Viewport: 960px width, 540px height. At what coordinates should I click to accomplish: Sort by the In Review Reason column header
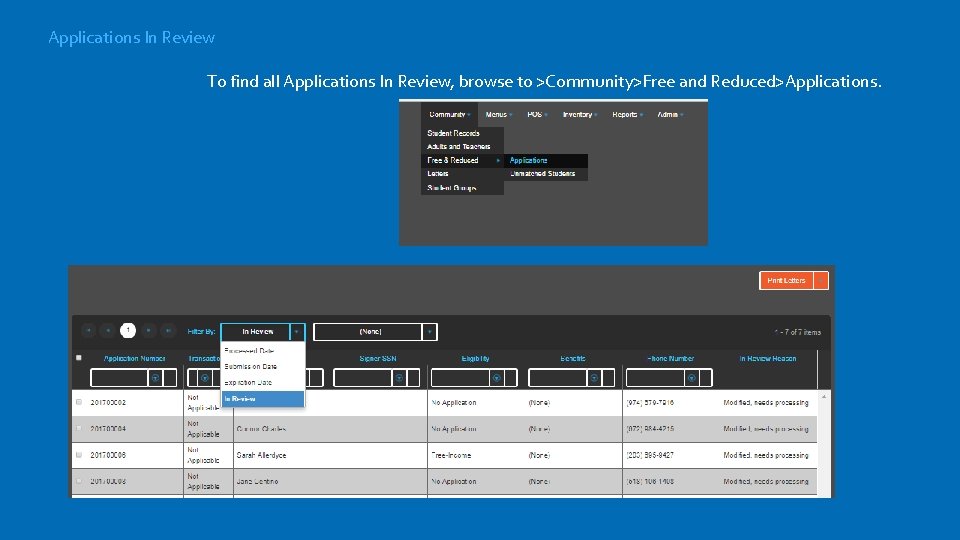768,359
